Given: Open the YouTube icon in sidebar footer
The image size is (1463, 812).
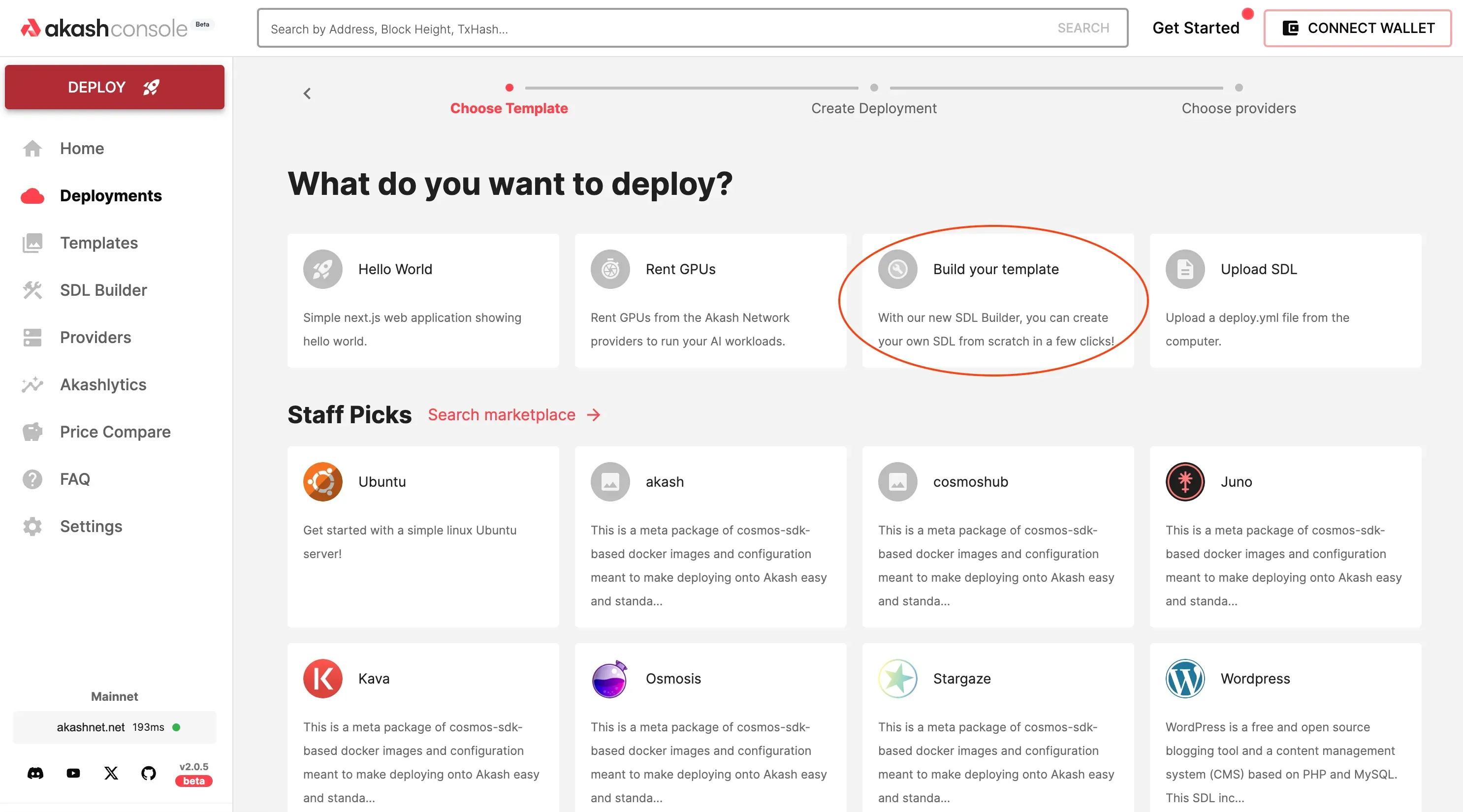Looking at the screenshot, I should [73, 773].
